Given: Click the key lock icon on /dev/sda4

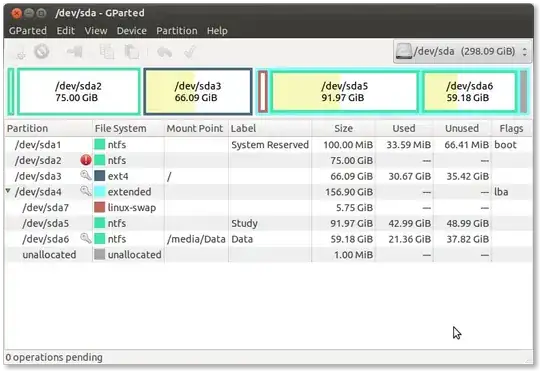Looking at the screenshot, I should pyautogui.click(x=85, y=191).
